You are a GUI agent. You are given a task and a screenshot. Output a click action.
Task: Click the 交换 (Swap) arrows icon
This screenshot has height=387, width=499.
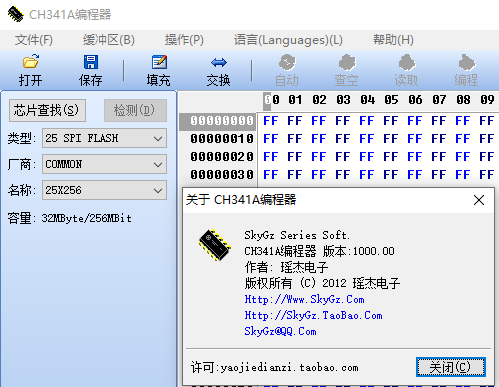219,62
